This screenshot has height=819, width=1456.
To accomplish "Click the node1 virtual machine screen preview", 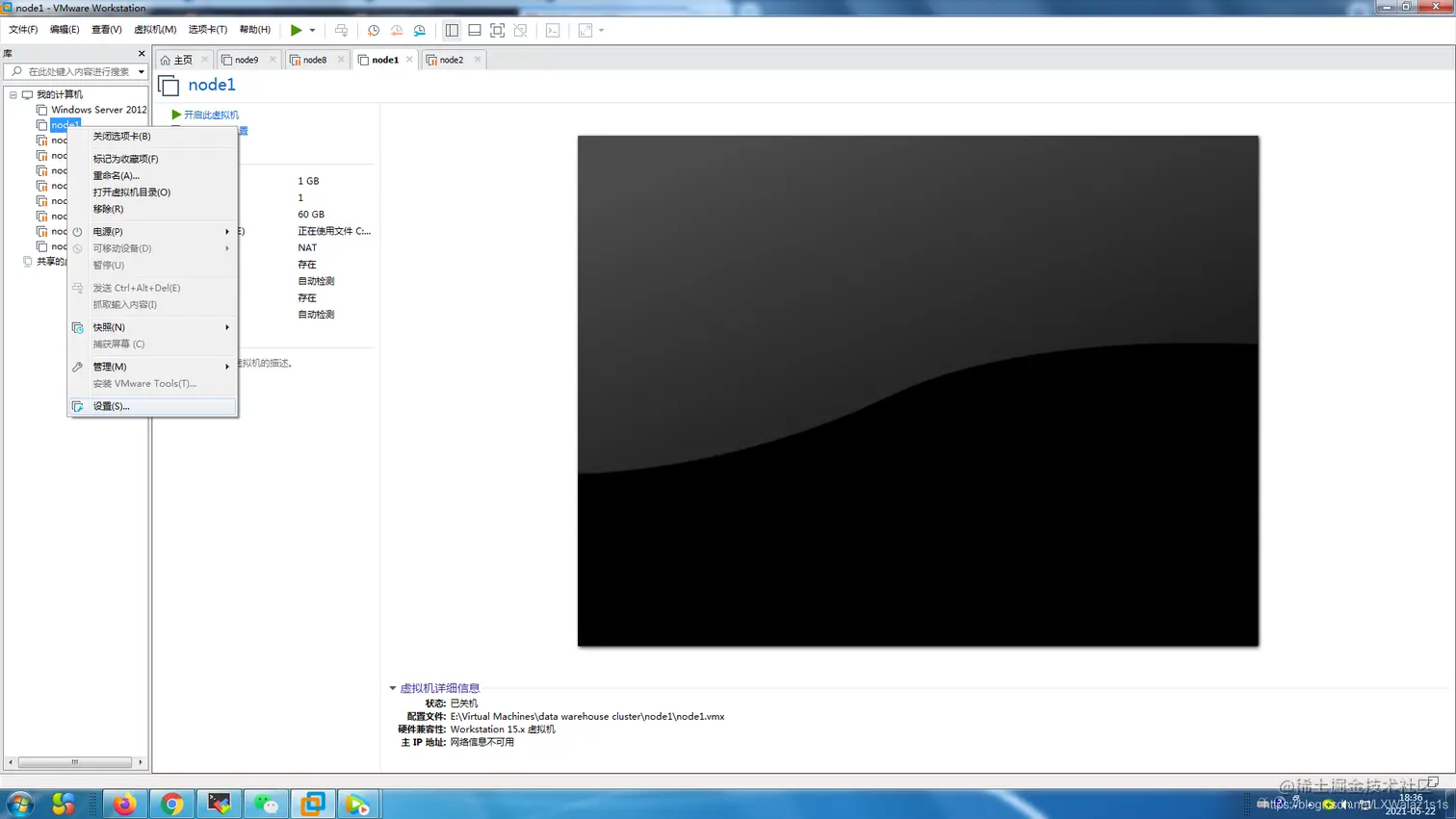I will click(x=918, y=391).
